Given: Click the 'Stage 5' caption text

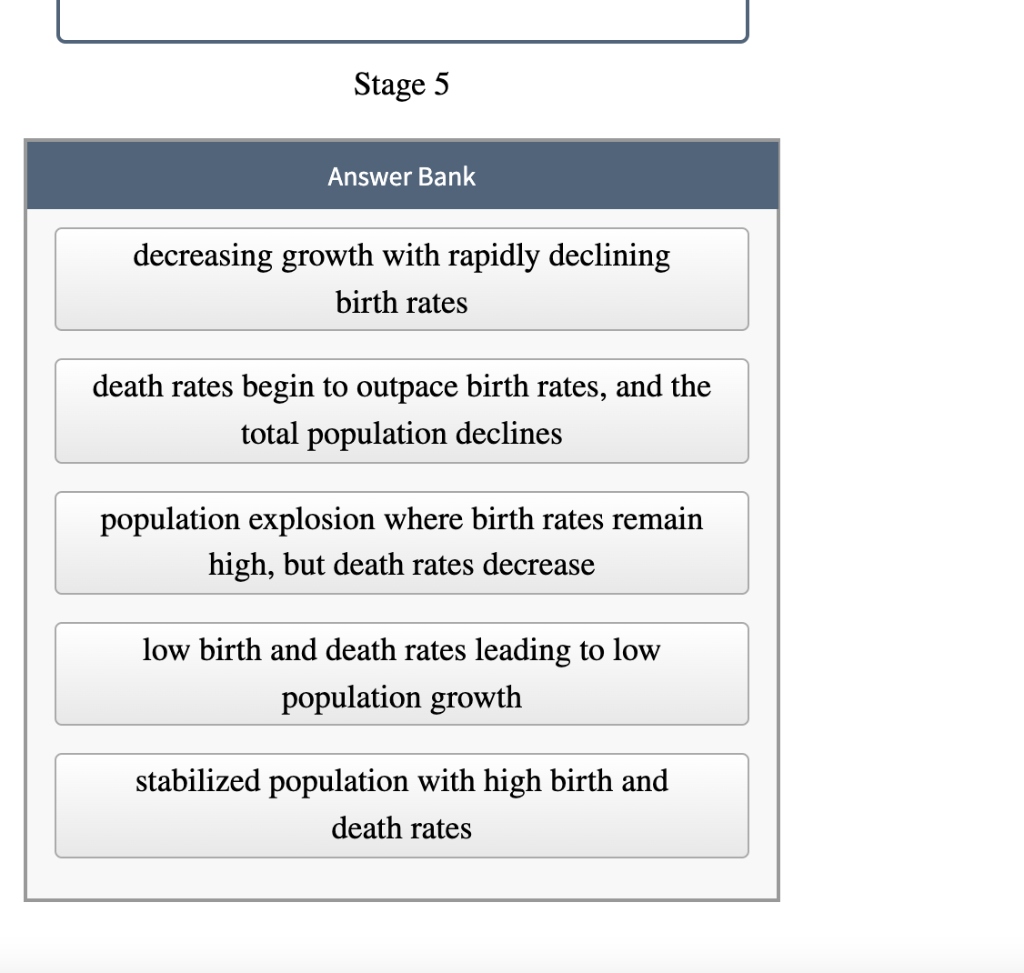Looking at the screenshot, I should click(x=401, y=84).
